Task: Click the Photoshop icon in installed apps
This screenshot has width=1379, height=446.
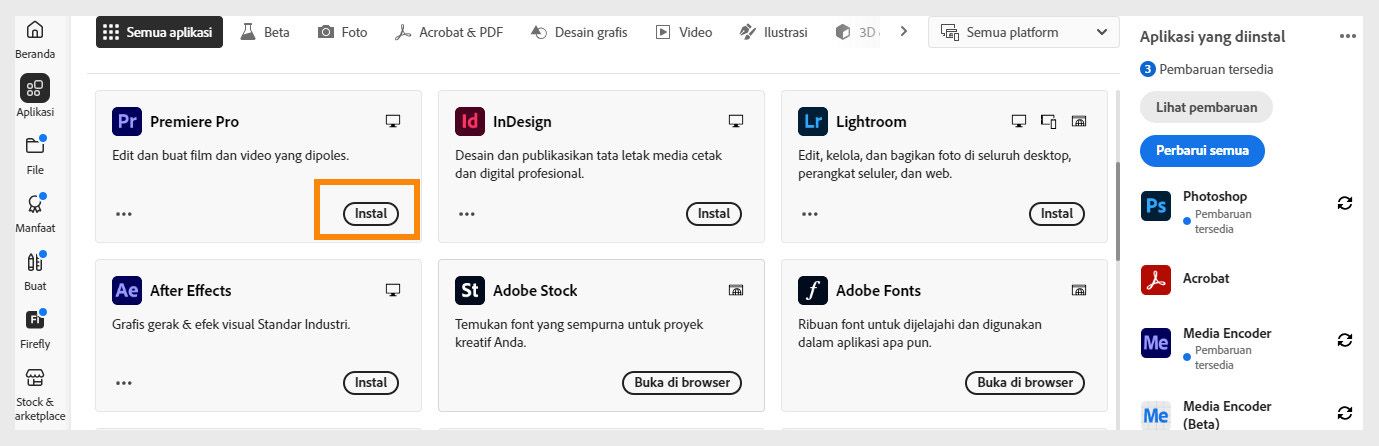Action: tap(1156, 206)
